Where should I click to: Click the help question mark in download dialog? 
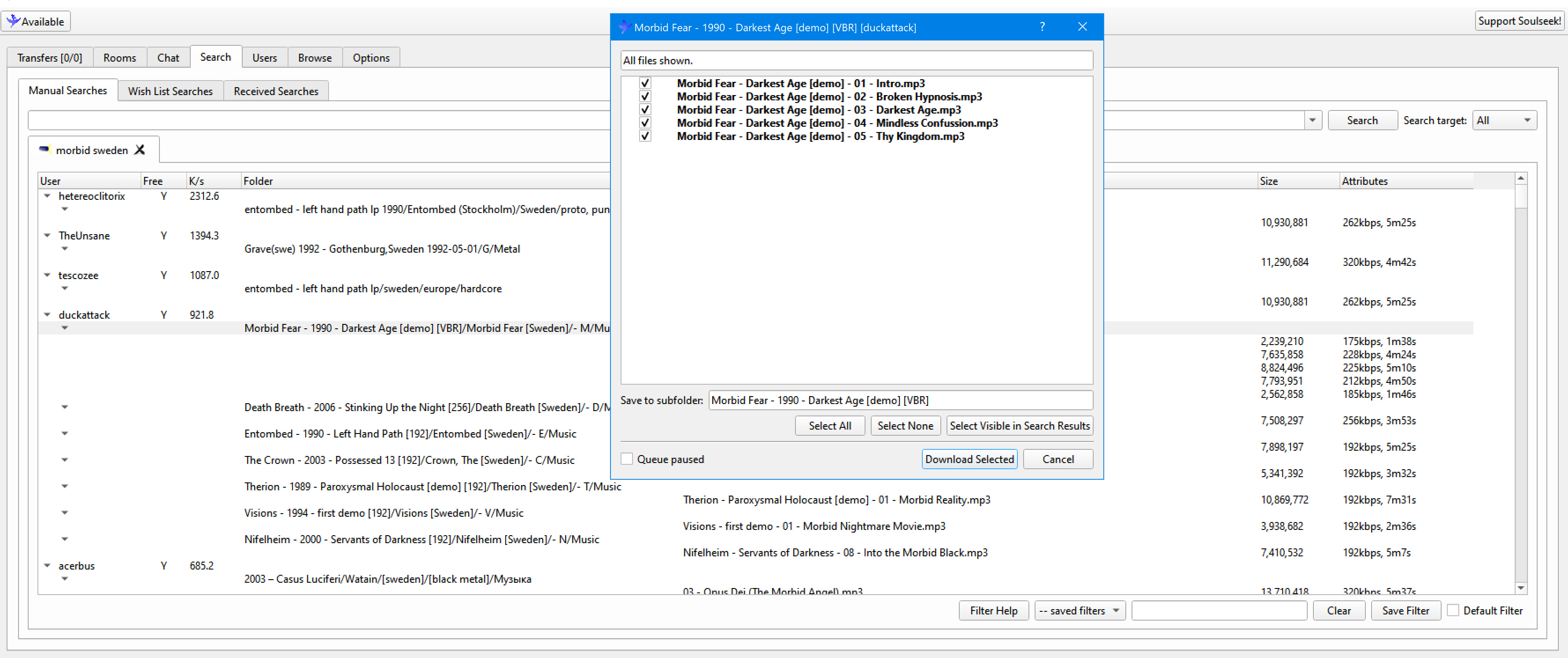(x=1042, y=27)
